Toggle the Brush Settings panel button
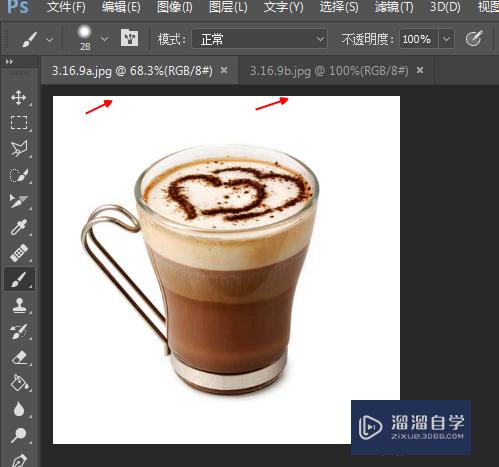Screen dimensions: 499x467 tap(129, 39)
